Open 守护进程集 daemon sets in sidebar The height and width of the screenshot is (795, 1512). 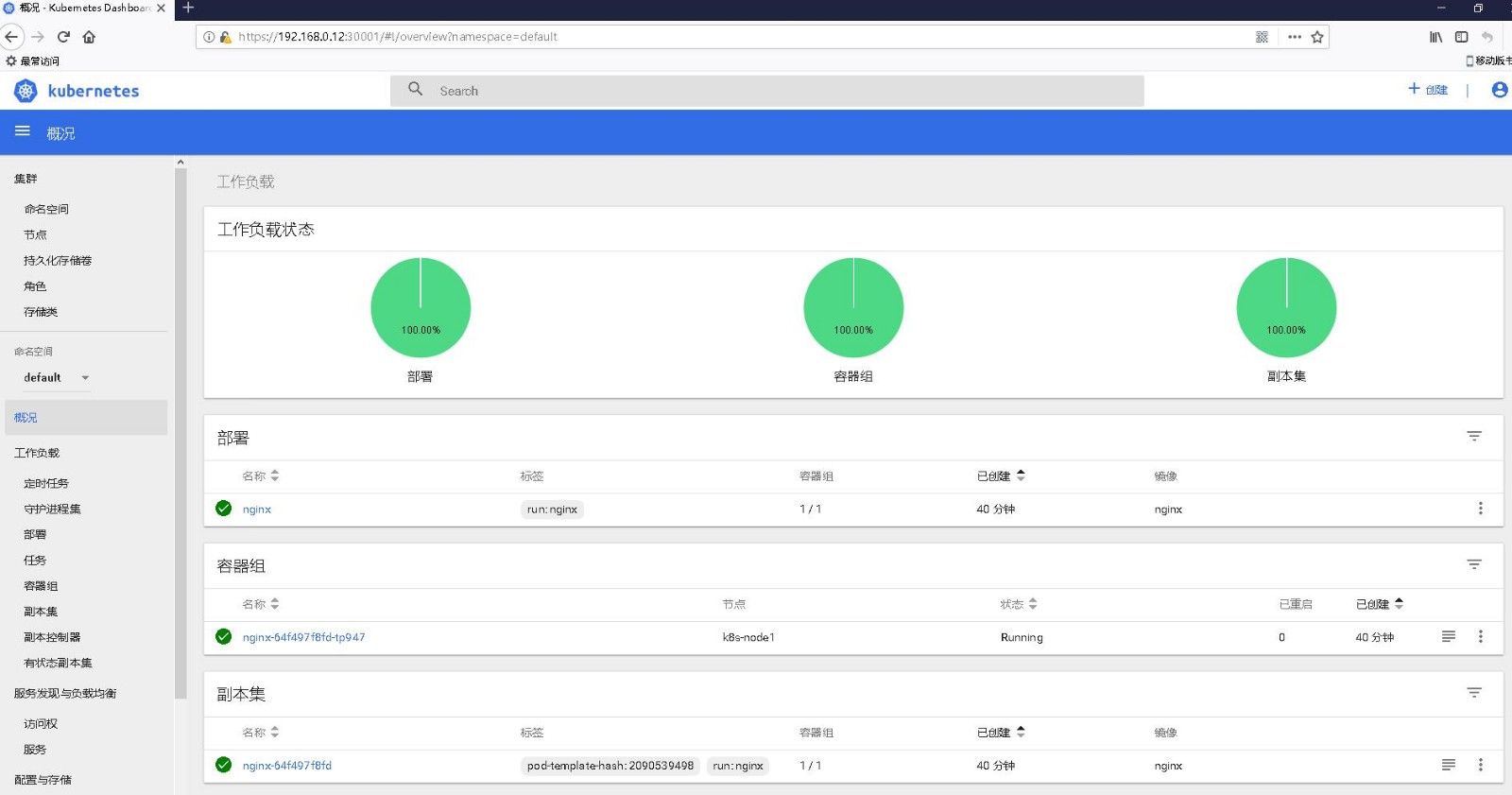(x=52, y=509)
